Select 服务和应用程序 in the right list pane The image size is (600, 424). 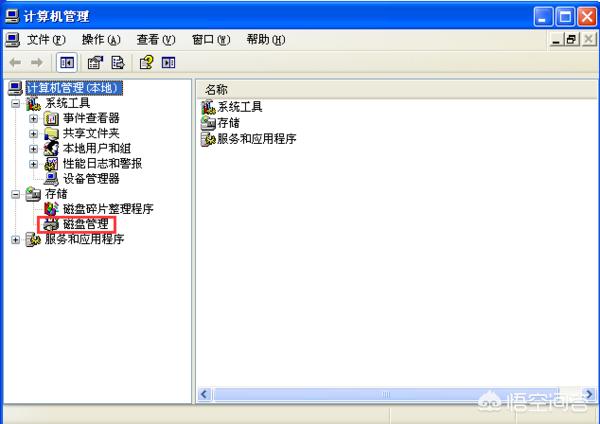click(257, 139)
